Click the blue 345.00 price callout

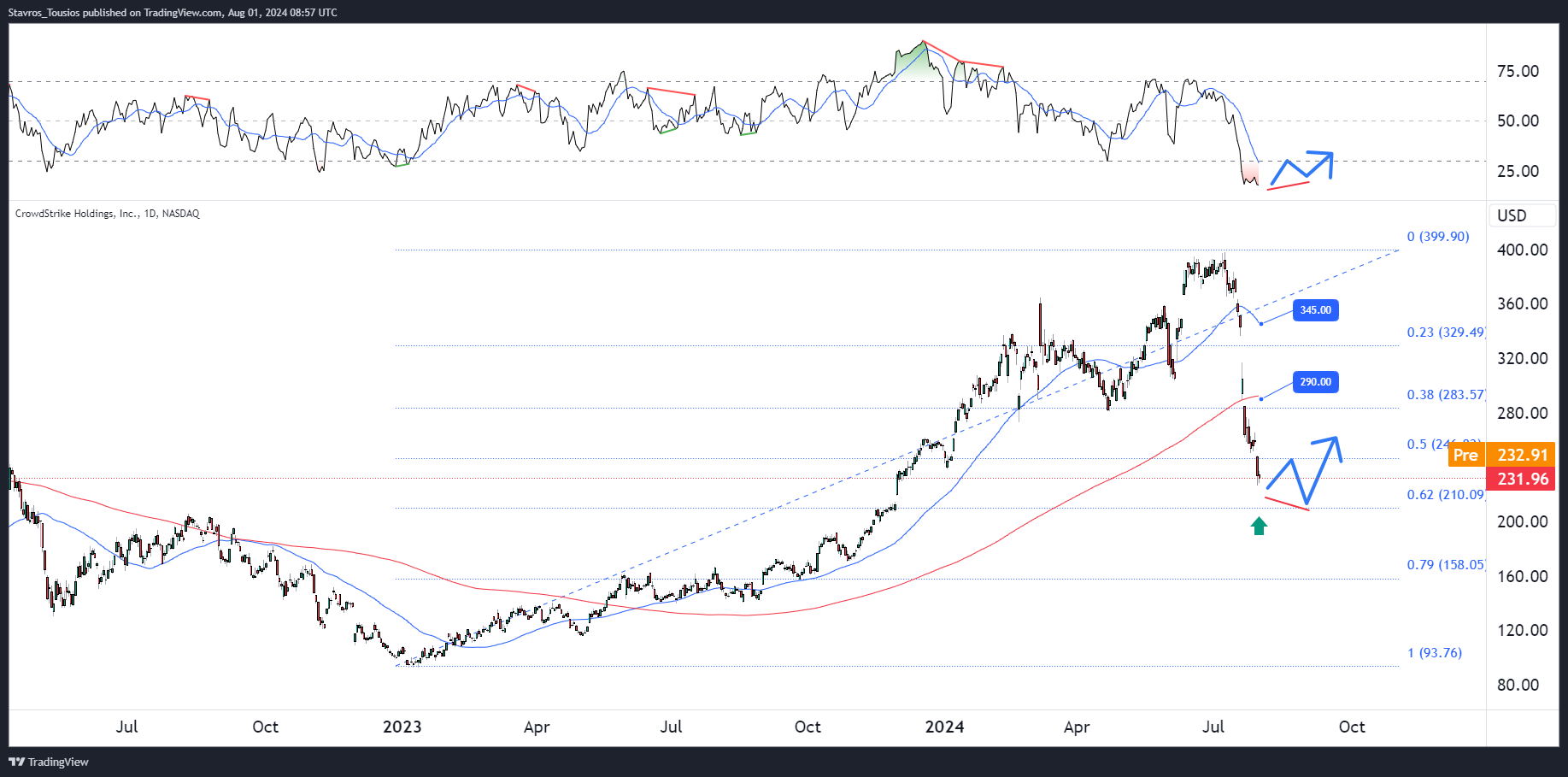1315,310
